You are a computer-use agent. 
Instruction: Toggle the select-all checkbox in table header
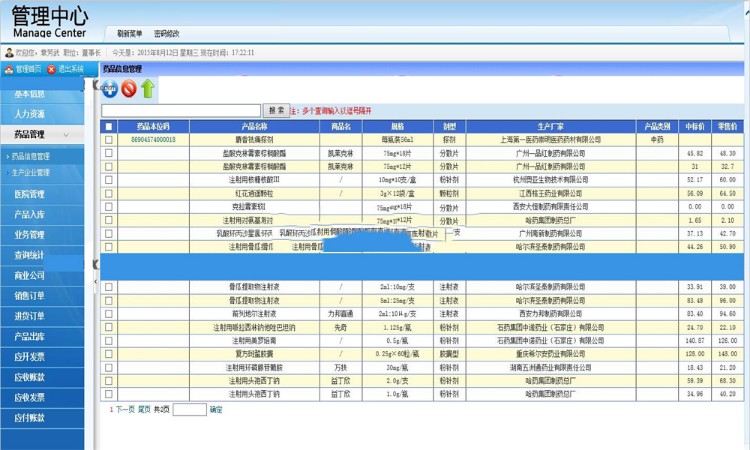click(x=109, y=127)
